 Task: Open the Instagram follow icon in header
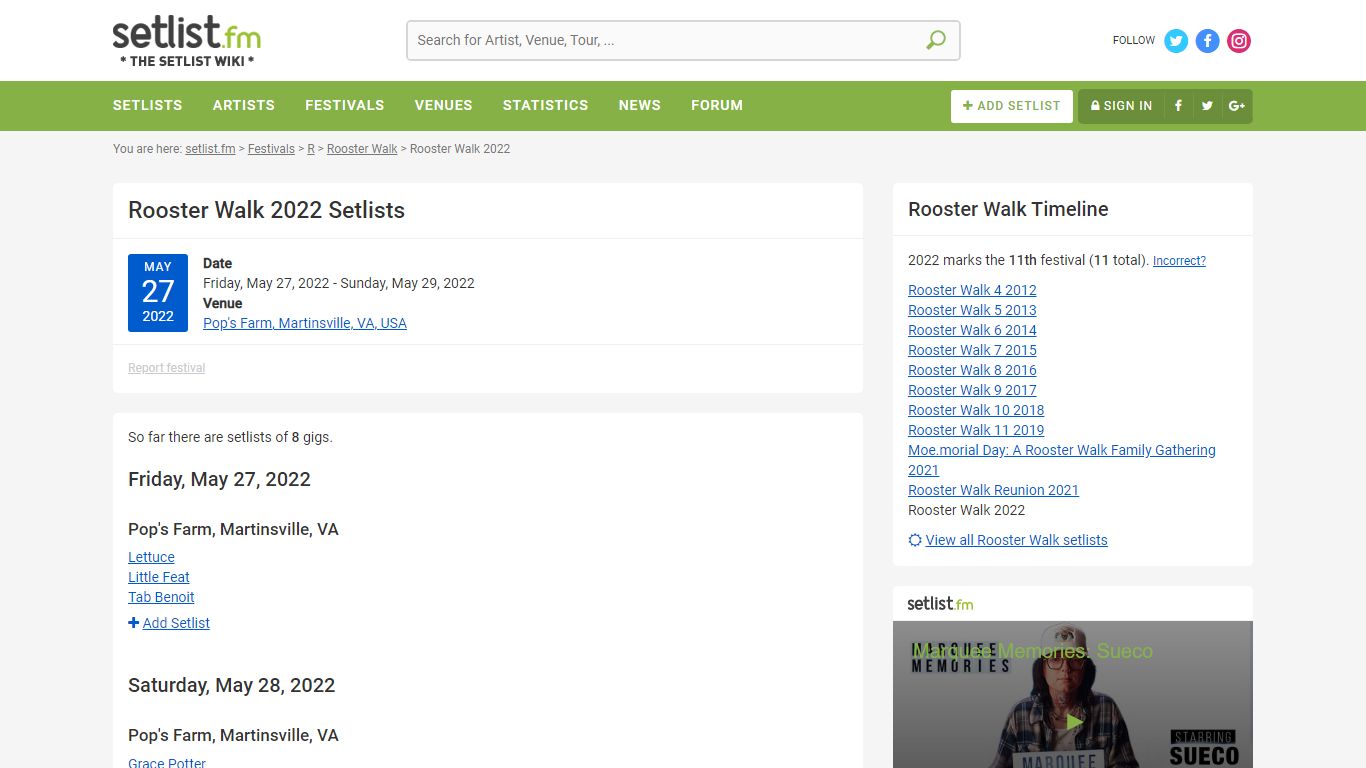coord(1239,41)
